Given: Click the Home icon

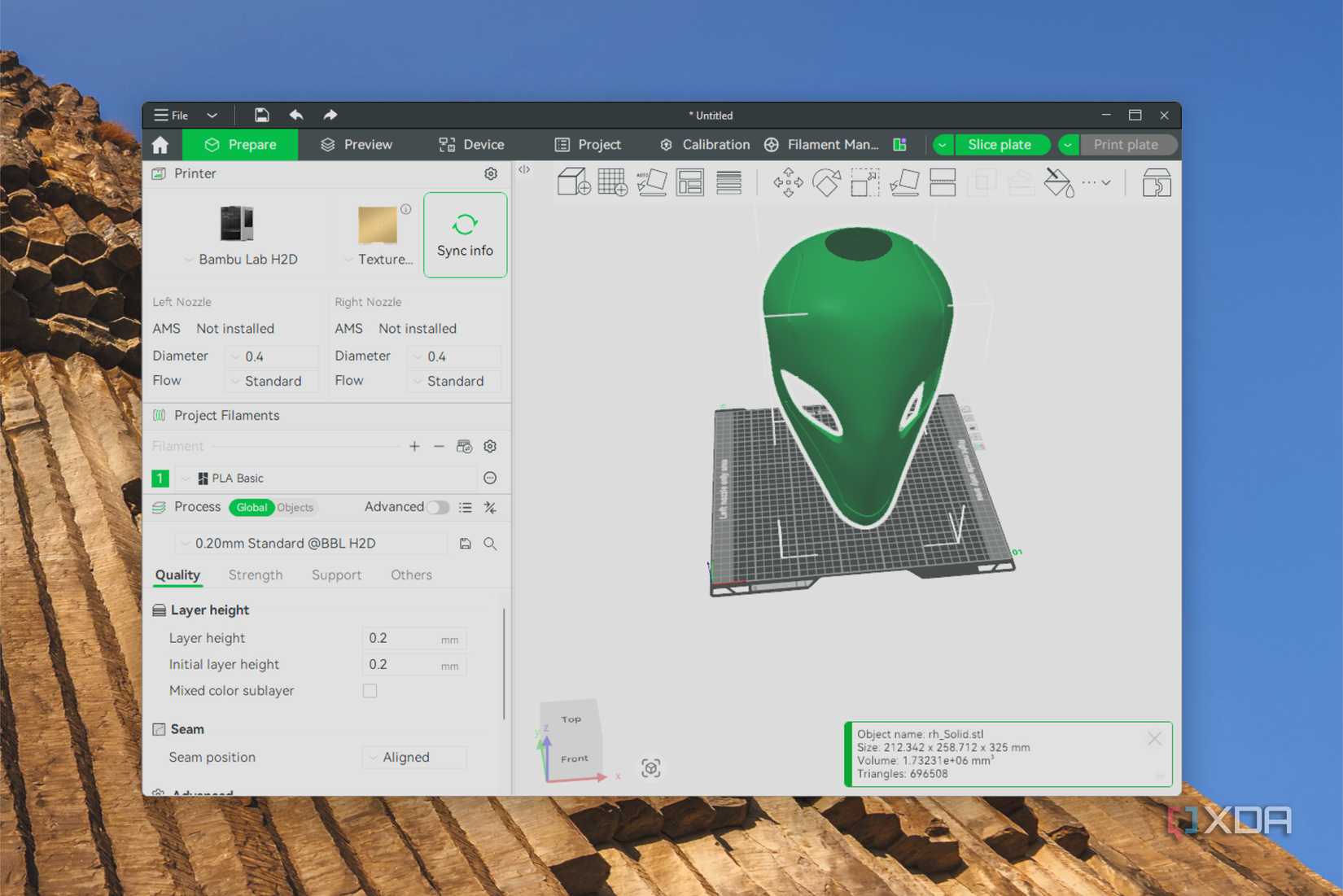Looking at the screenshot, I should point(160,145).
